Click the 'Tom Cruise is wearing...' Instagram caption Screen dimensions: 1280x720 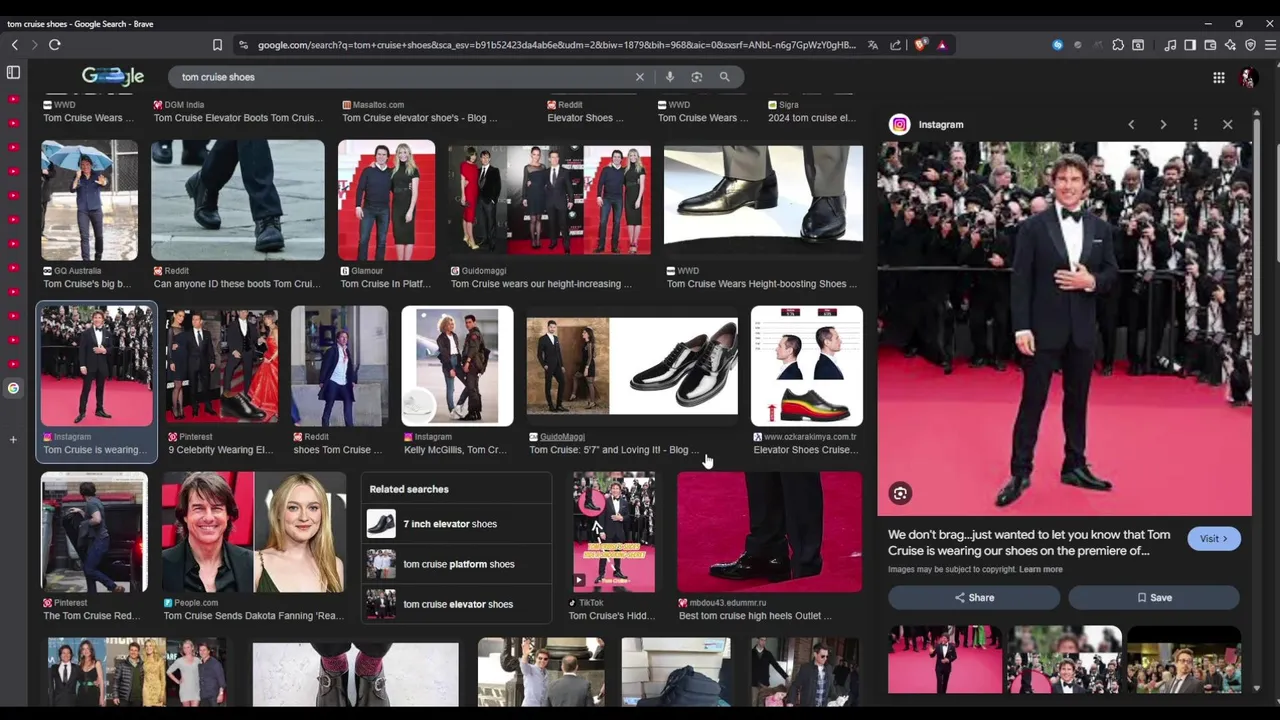point(95,450)
